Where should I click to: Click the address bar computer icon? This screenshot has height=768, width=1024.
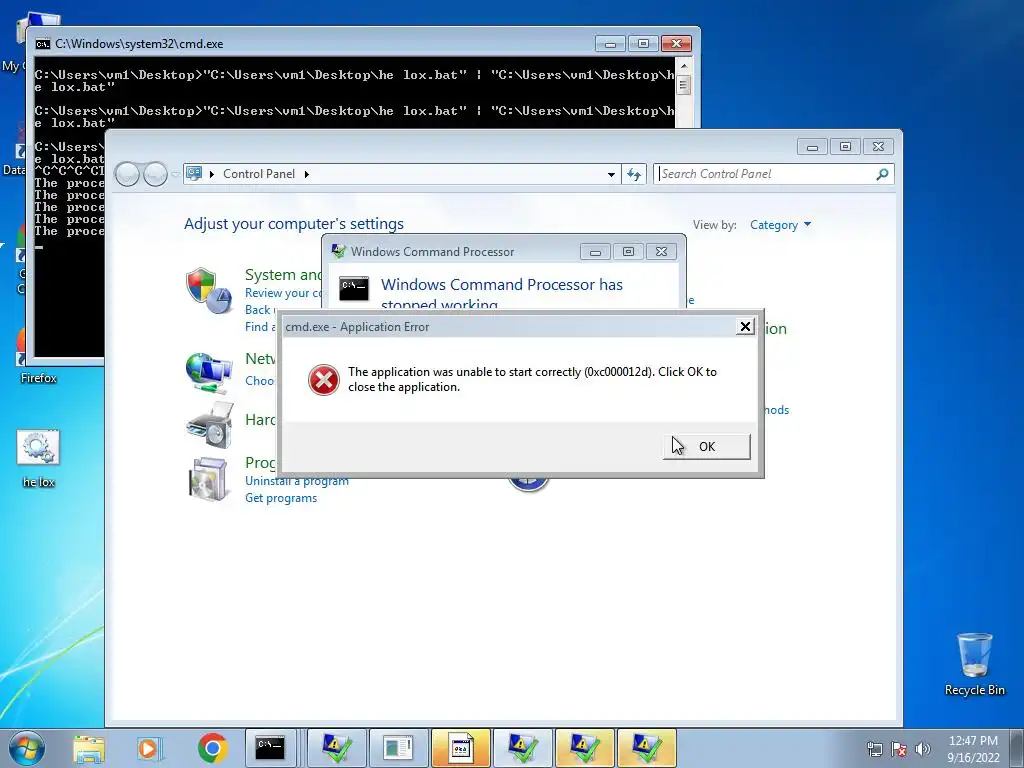194,173
